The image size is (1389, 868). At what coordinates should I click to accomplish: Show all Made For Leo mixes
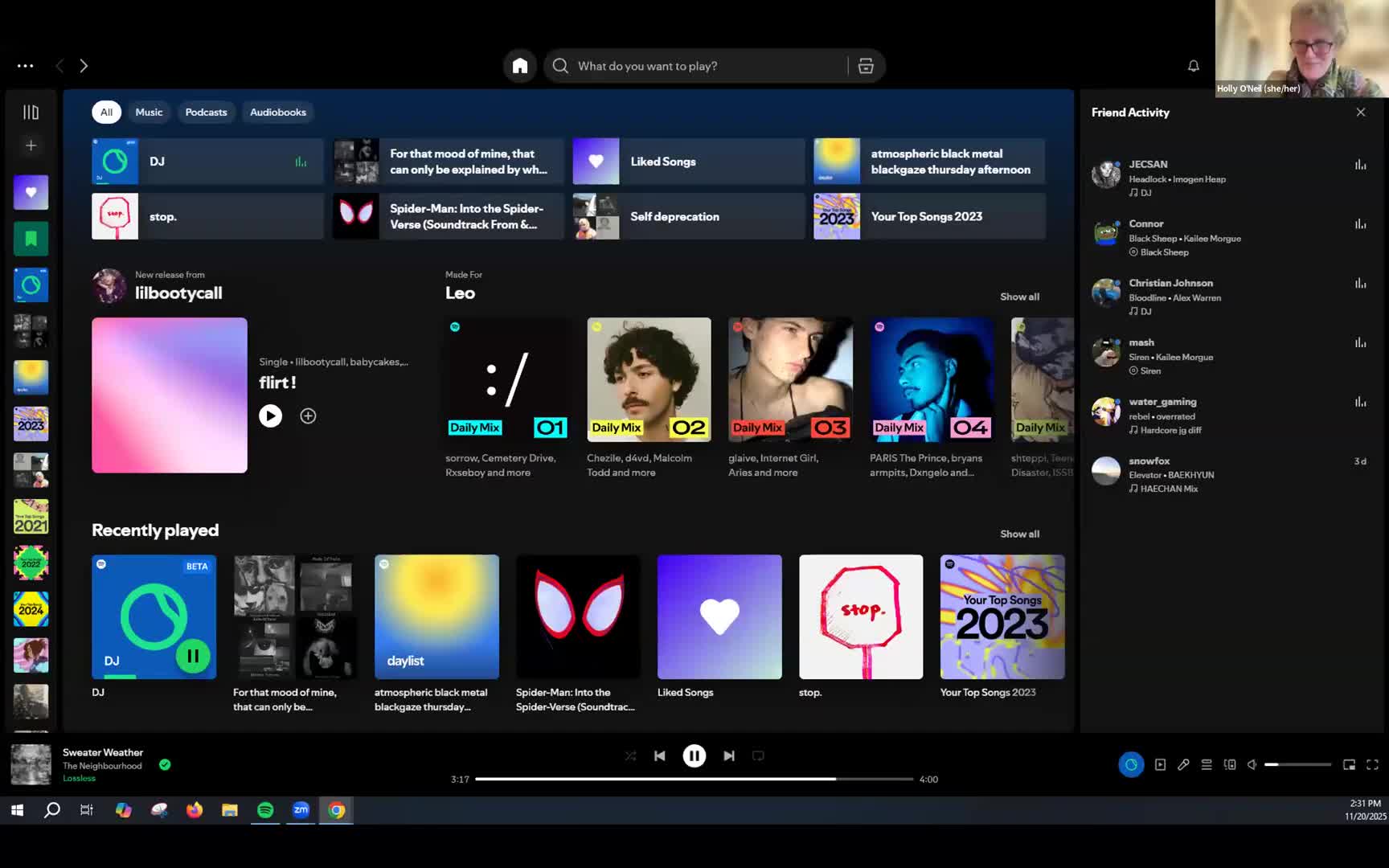(1019, 297)
